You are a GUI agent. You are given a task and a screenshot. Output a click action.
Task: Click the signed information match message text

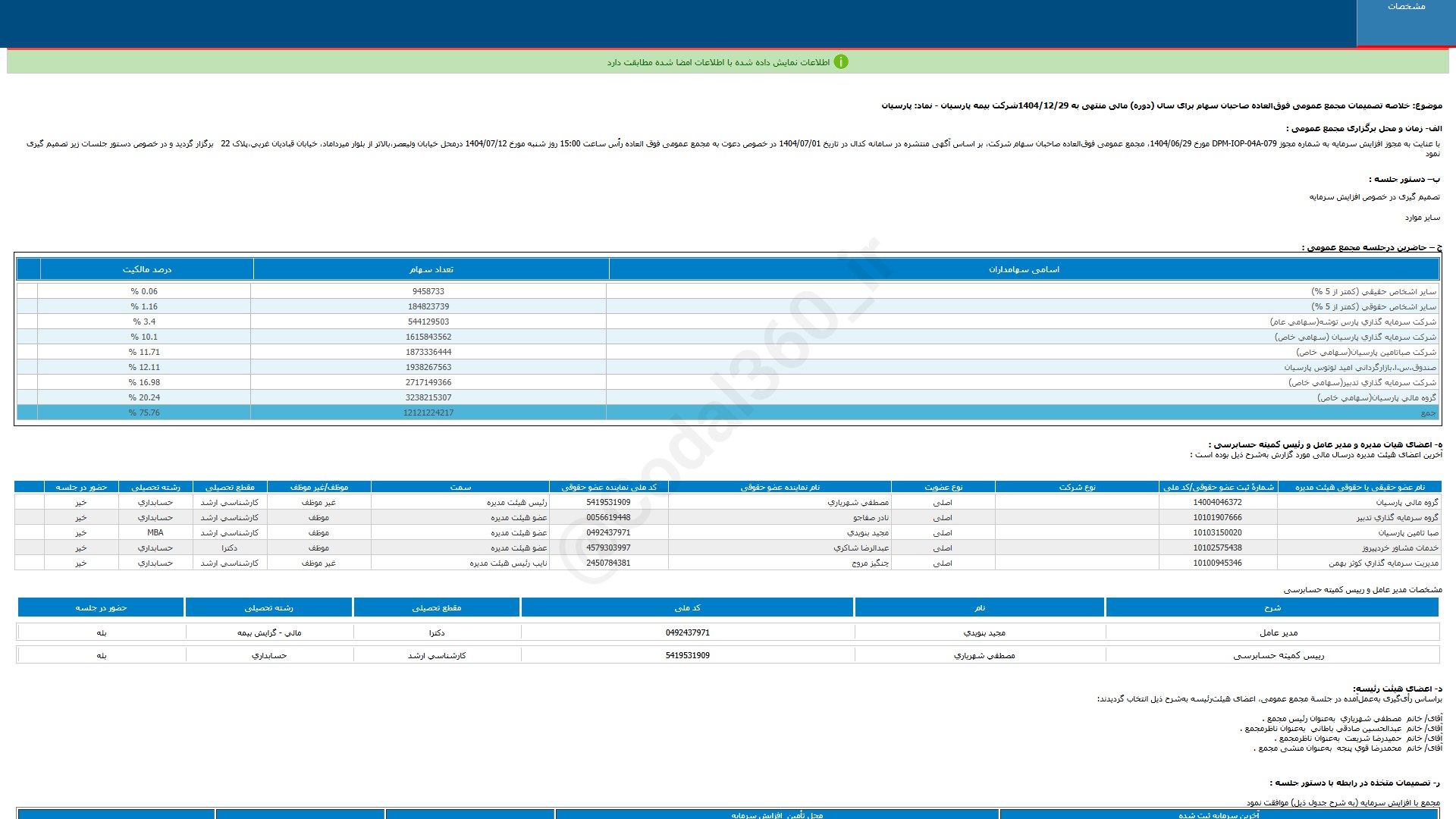click(x=717, y=62)
